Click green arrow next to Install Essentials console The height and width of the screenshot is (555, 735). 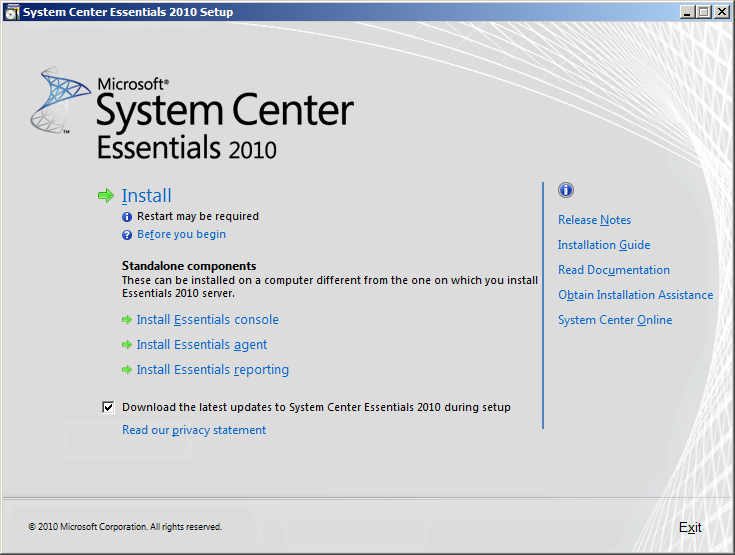[127, 320]
